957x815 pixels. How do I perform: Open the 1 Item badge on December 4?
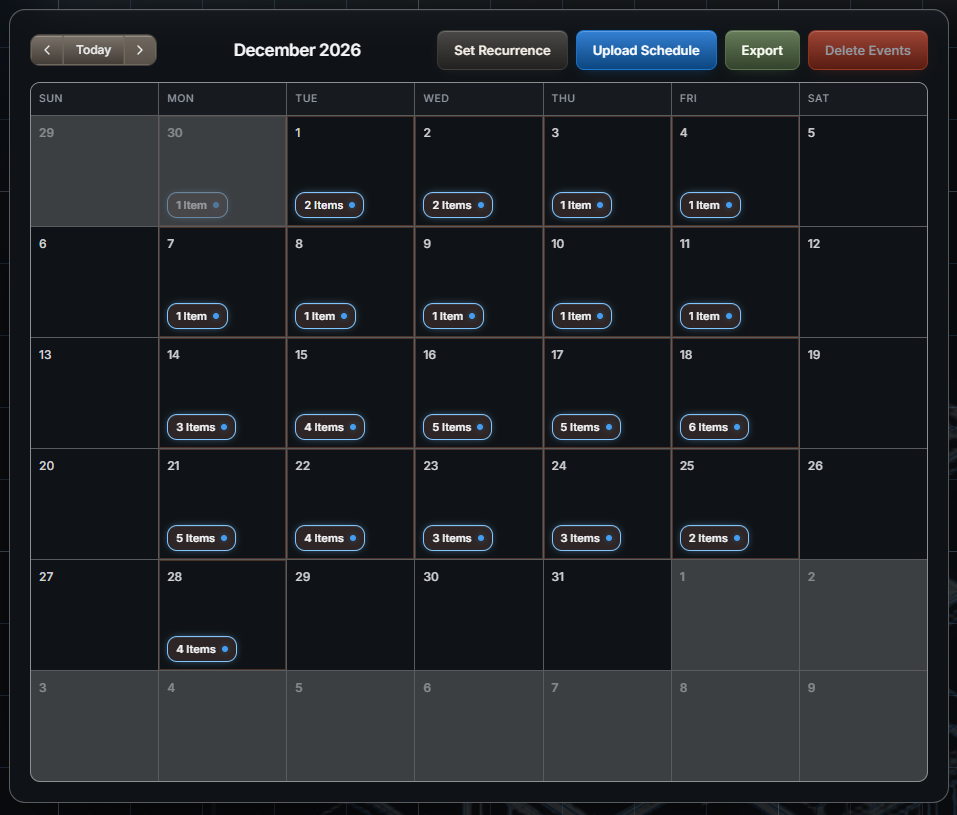coord(710,205)
